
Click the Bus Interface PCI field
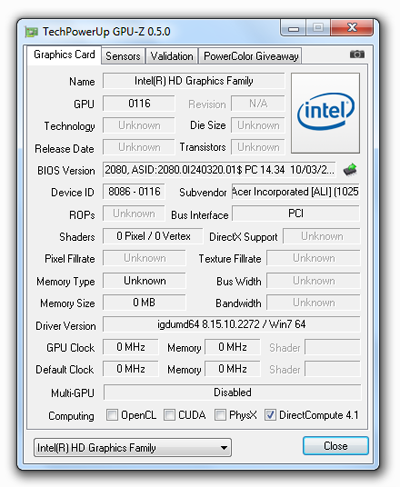pos(296,213)
